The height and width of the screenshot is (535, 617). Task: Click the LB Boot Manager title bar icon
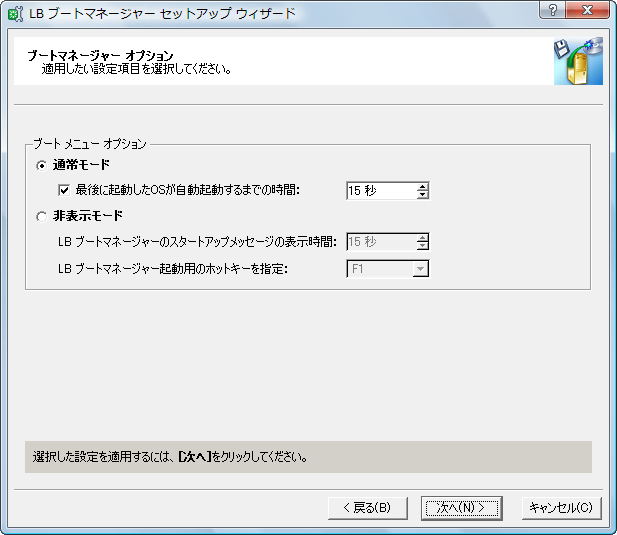pos(15,14)
